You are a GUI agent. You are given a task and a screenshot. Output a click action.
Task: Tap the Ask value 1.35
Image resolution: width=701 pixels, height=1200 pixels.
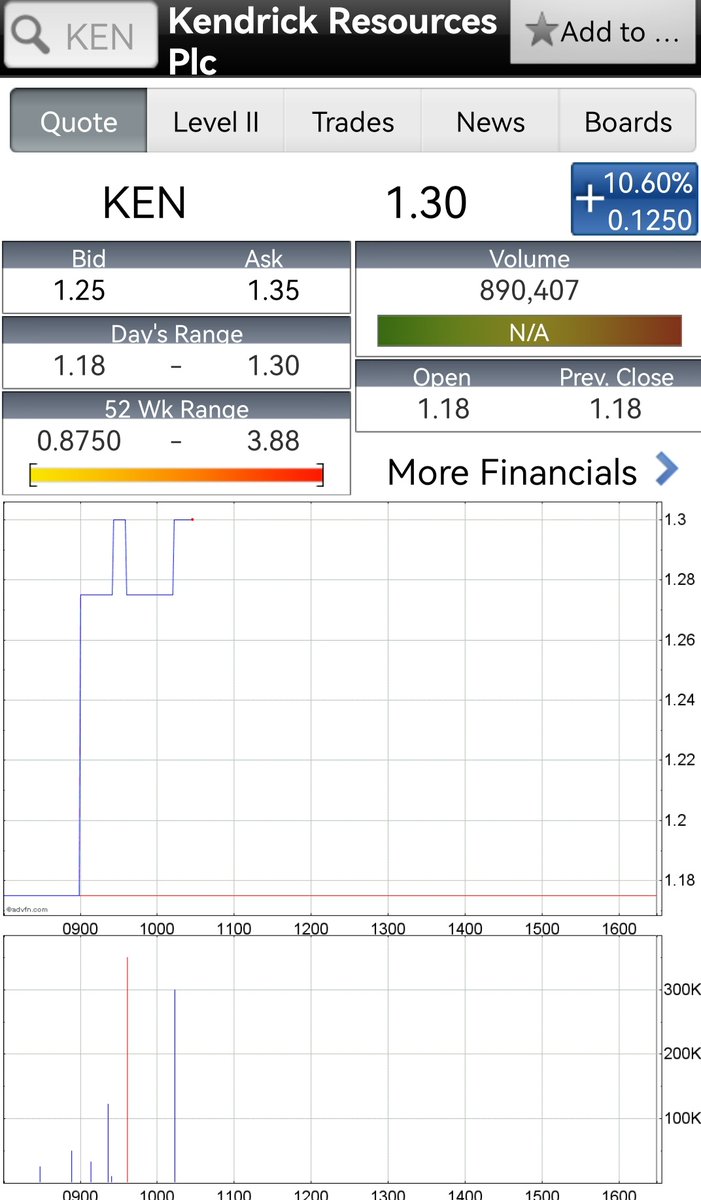(274, 291)
